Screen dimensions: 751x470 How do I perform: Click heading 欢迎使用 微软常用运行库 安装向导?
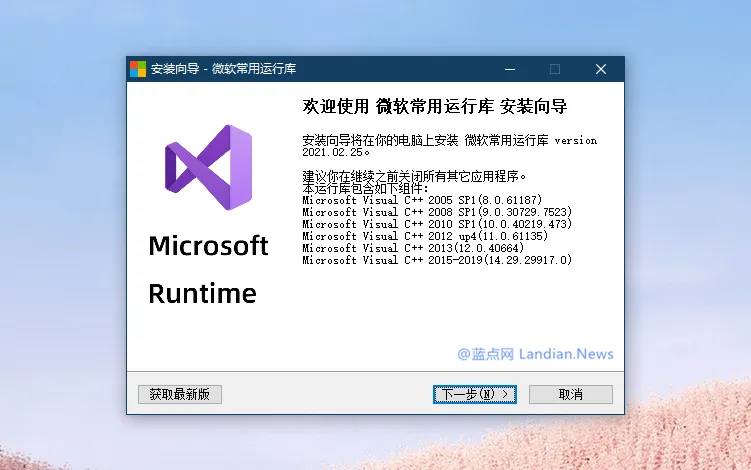pyautogui.click(x=435, y=106)
